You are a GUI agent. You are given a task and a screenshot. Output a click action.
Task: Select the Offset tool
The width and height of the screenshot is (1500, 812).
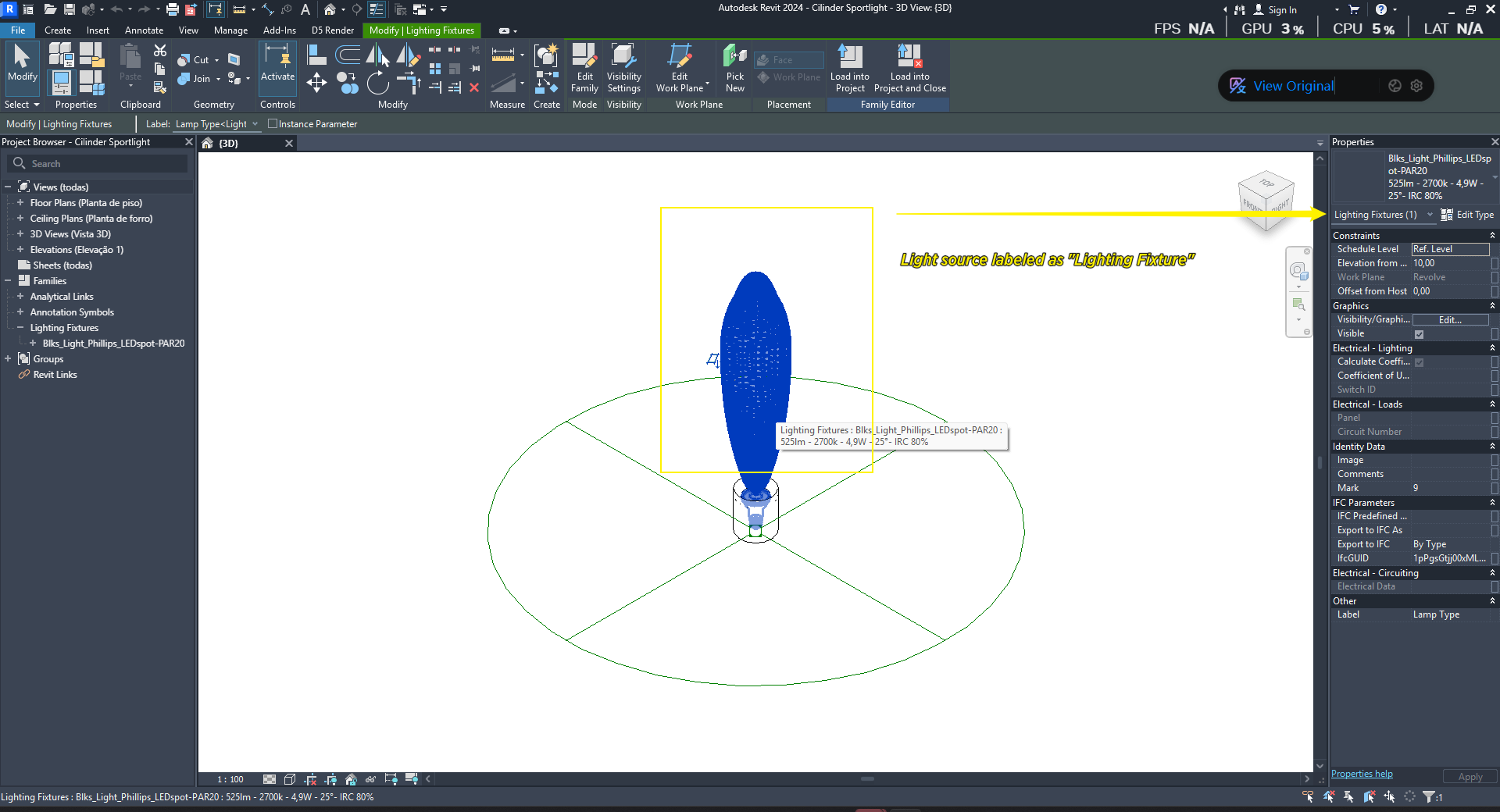point(348,55)
